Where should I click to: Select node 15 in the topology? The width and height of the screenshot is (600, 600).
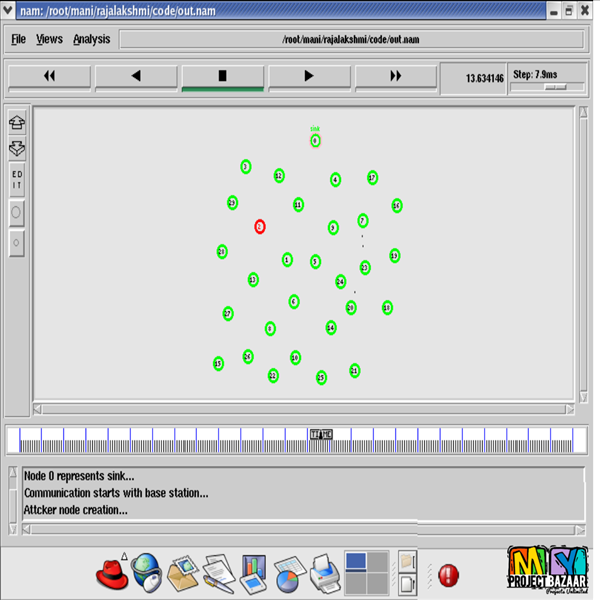click(x=218, y=363)
